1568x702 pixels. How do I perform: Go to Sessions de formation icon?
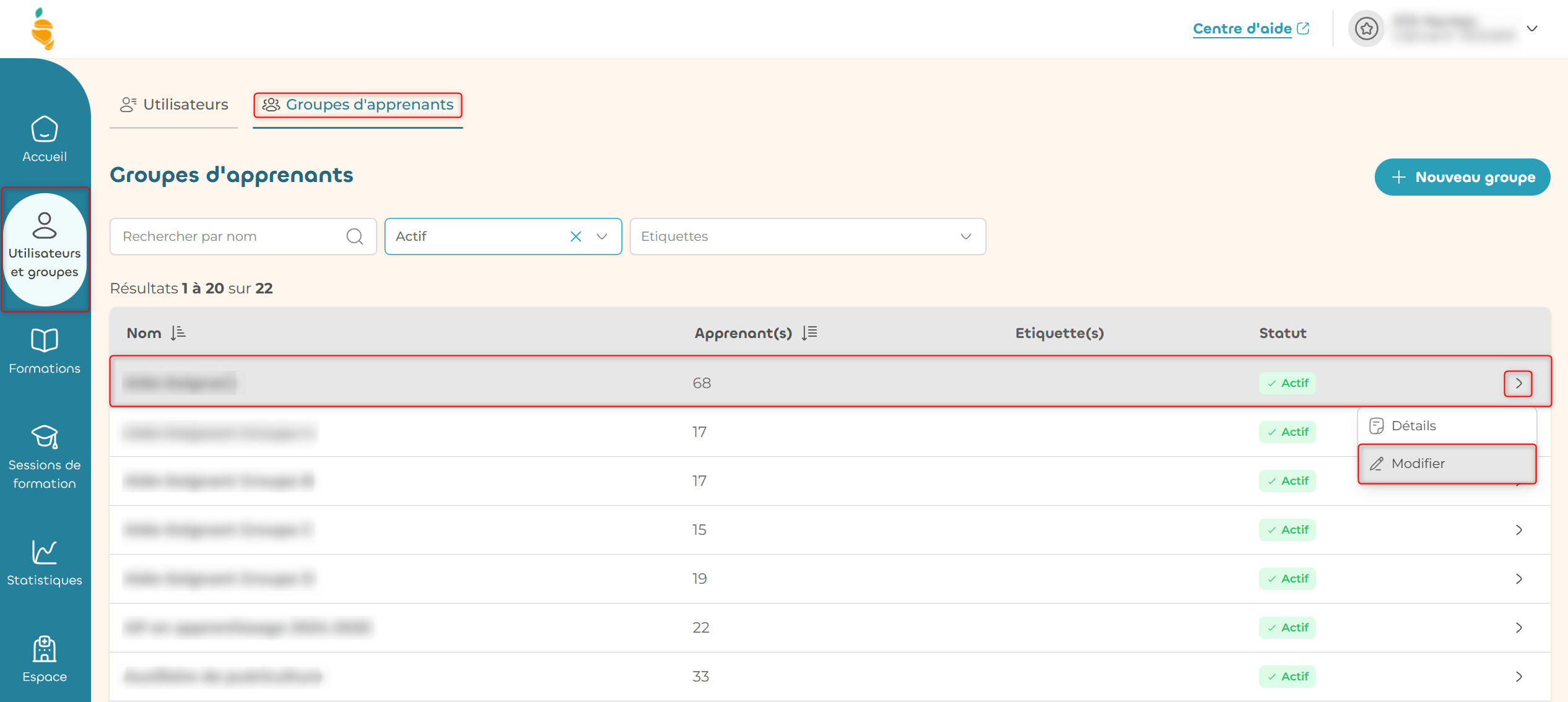(45, 437)
